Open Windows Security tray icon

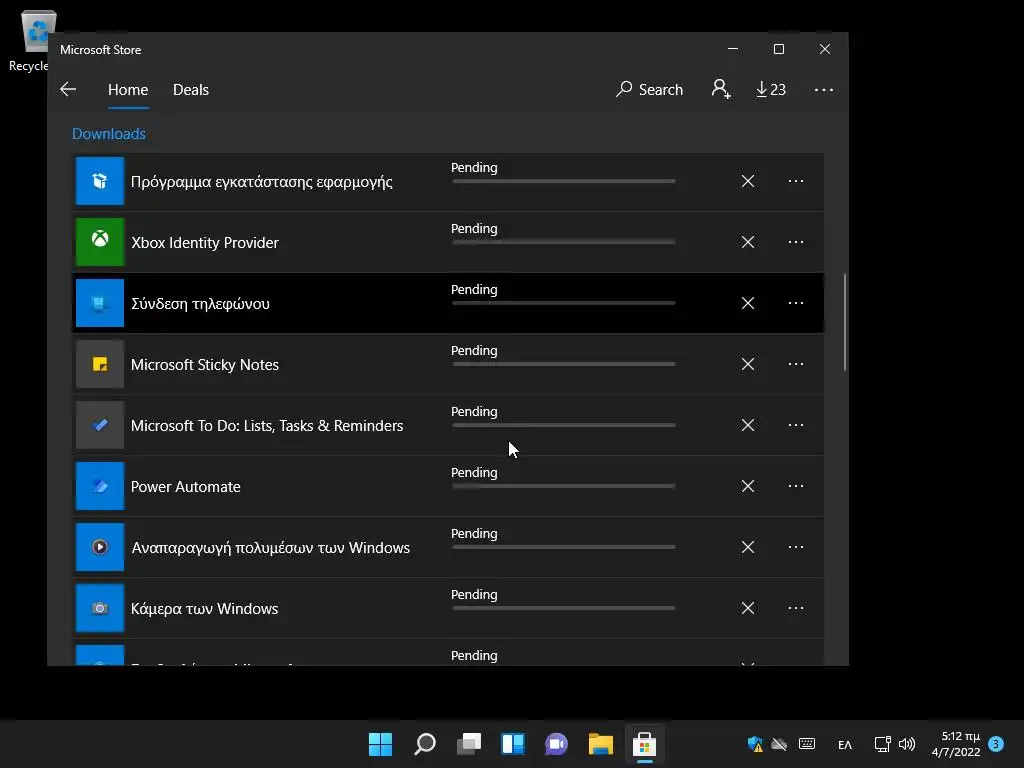point(756,744)
